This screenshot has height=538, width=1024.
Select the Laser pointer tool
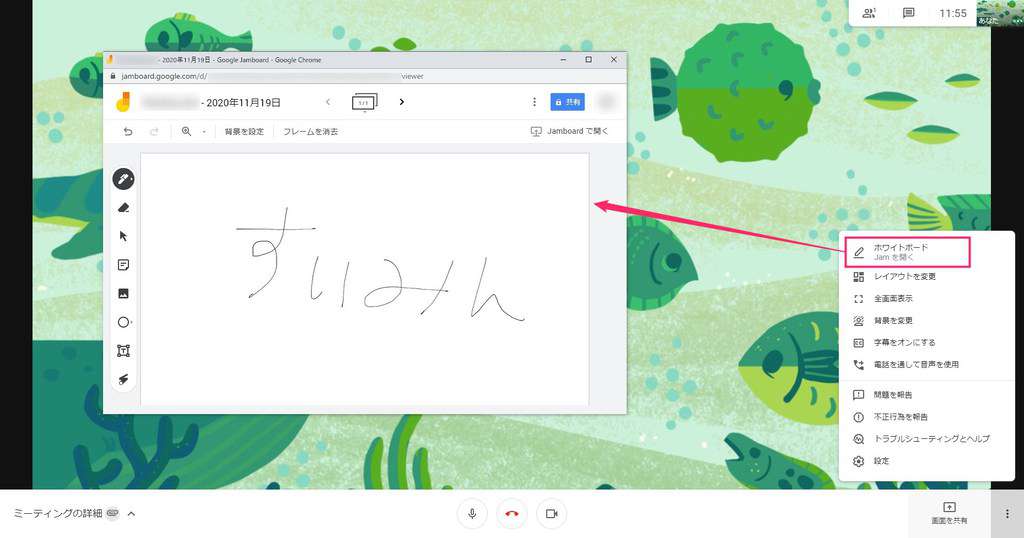pyautogui.click(x=123, y=379)
